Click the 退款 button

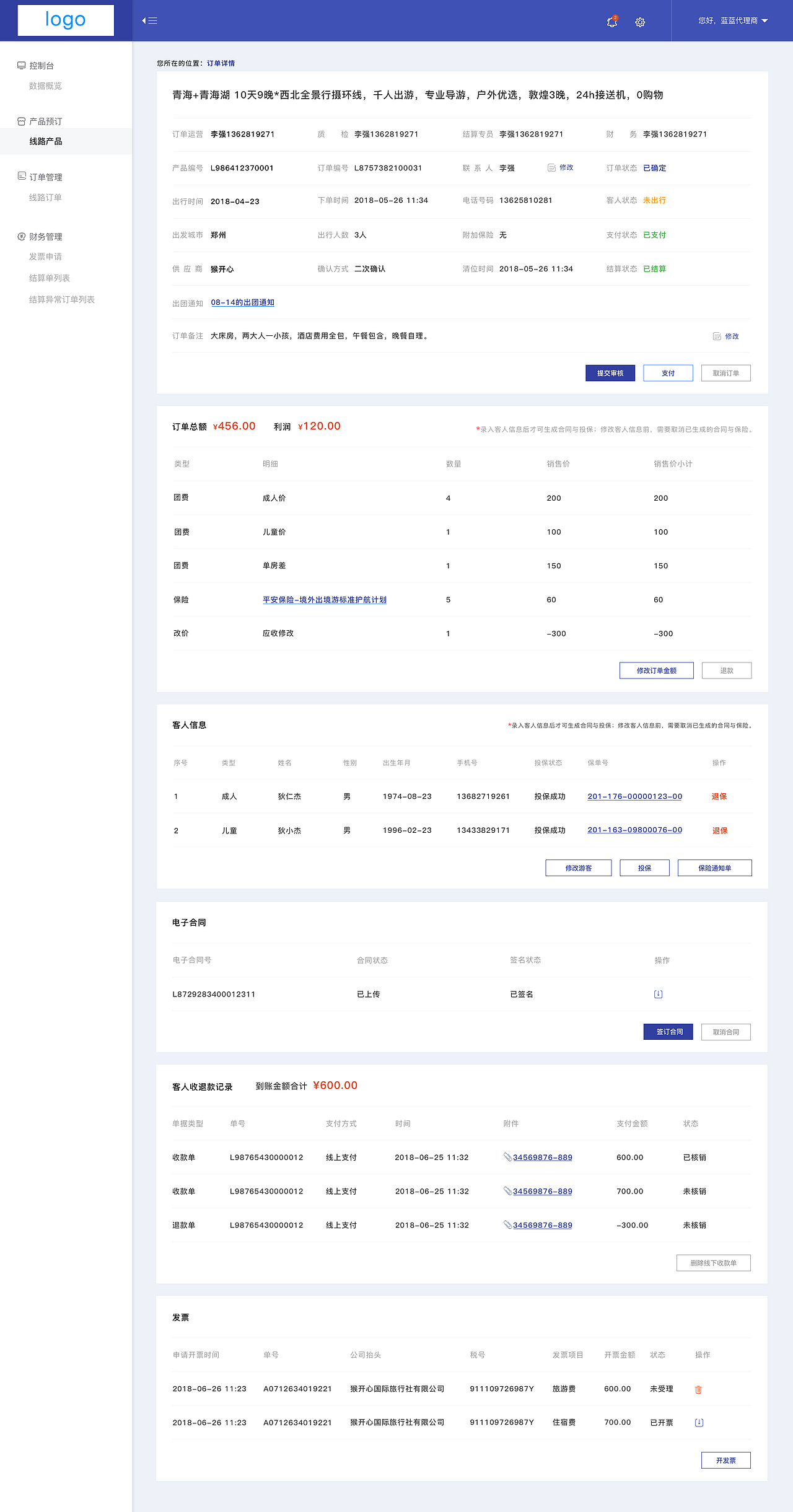tap(727, 670)
